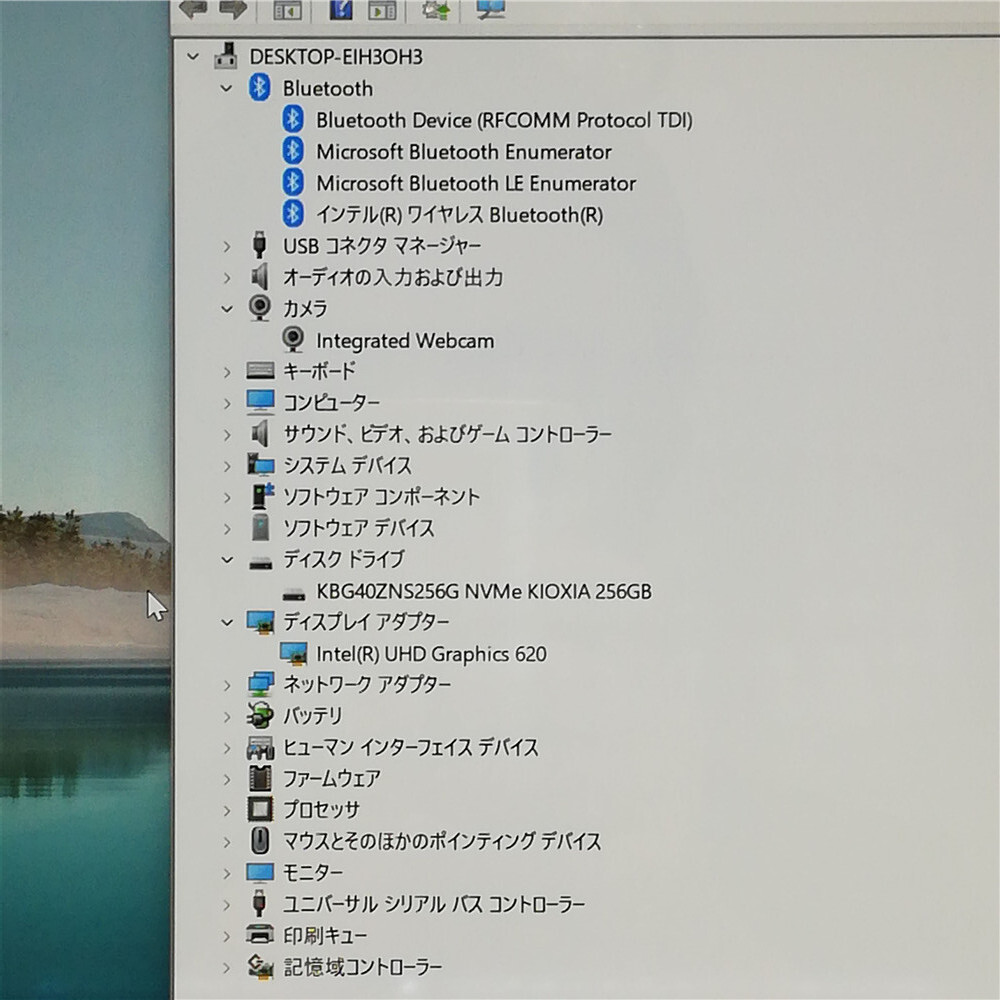The image size is (1000, 1000).
Task: Select Microsoft Bluetooth LE Enumerator entry
Action: [x=476, y=183]
